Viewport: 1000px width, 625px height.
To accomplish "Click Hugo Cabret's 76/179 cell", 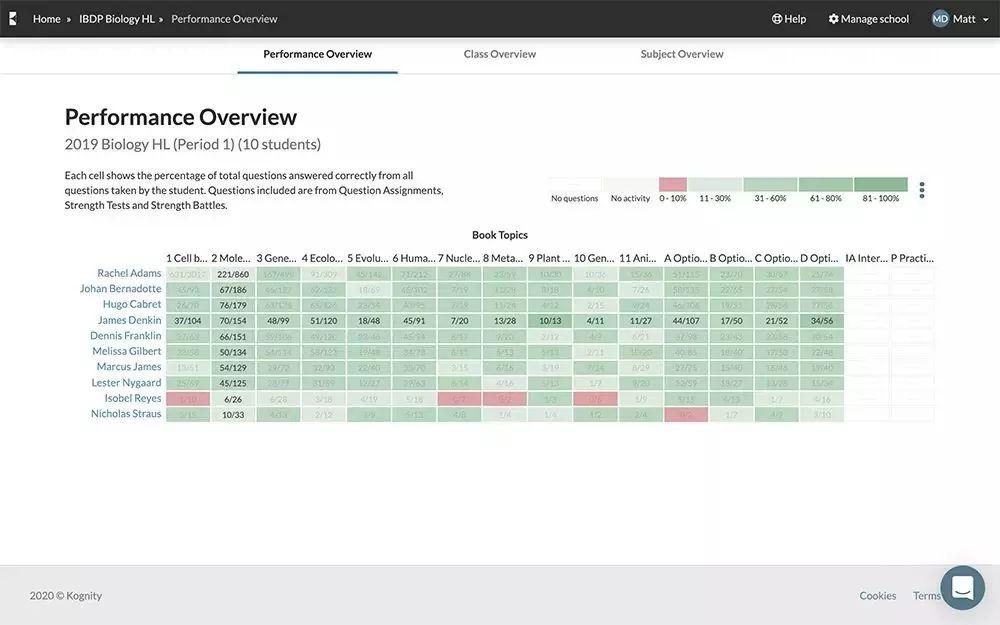I will (233, 305).
